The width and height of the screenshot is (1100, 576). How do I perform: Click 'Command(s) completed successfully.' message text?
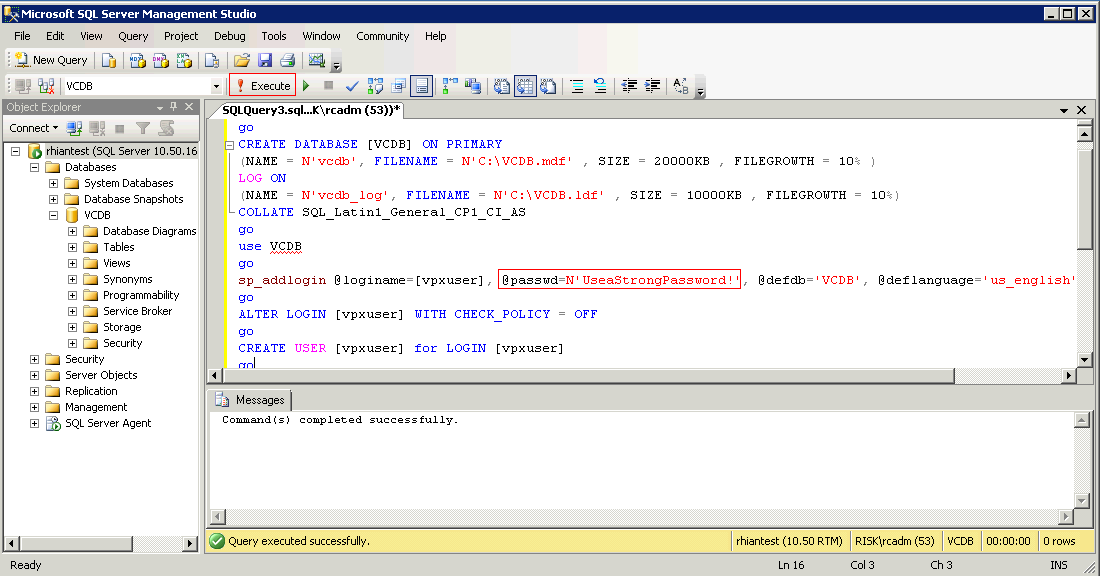[340, 420]
